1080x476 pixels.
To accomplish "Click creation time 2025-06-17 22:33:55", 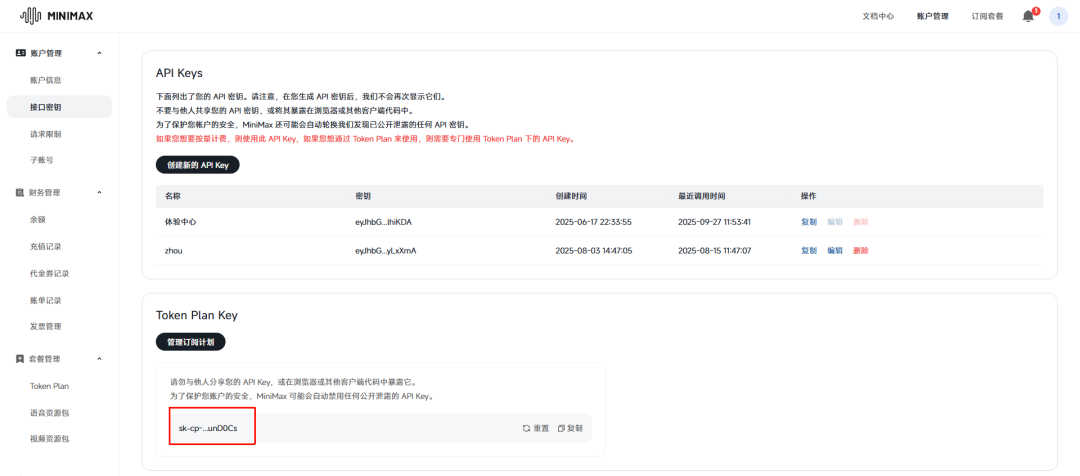I will (x=594, y=222).
